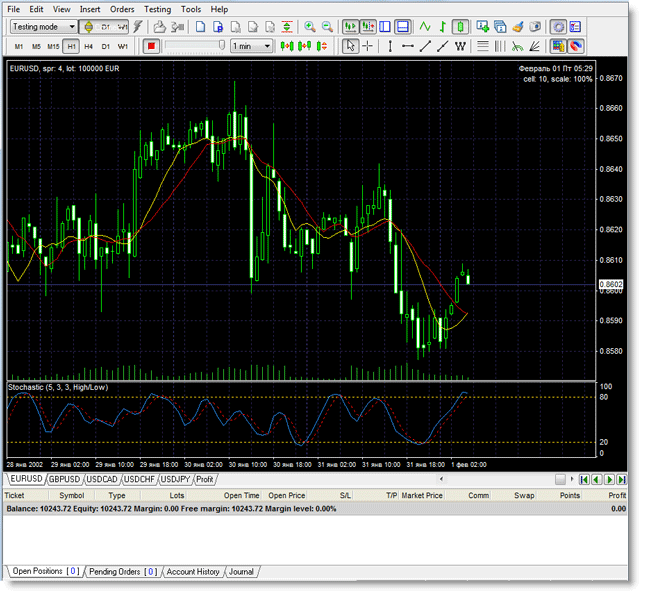Screen dimensions: 650x595
Task: Open the Insert menu
Action: (x=90, y=9)
